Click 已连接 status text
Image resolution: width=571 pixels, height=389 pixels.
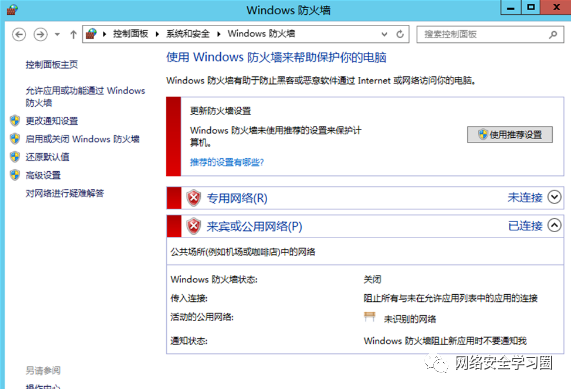pyautogui.click(x=525, y=226)
